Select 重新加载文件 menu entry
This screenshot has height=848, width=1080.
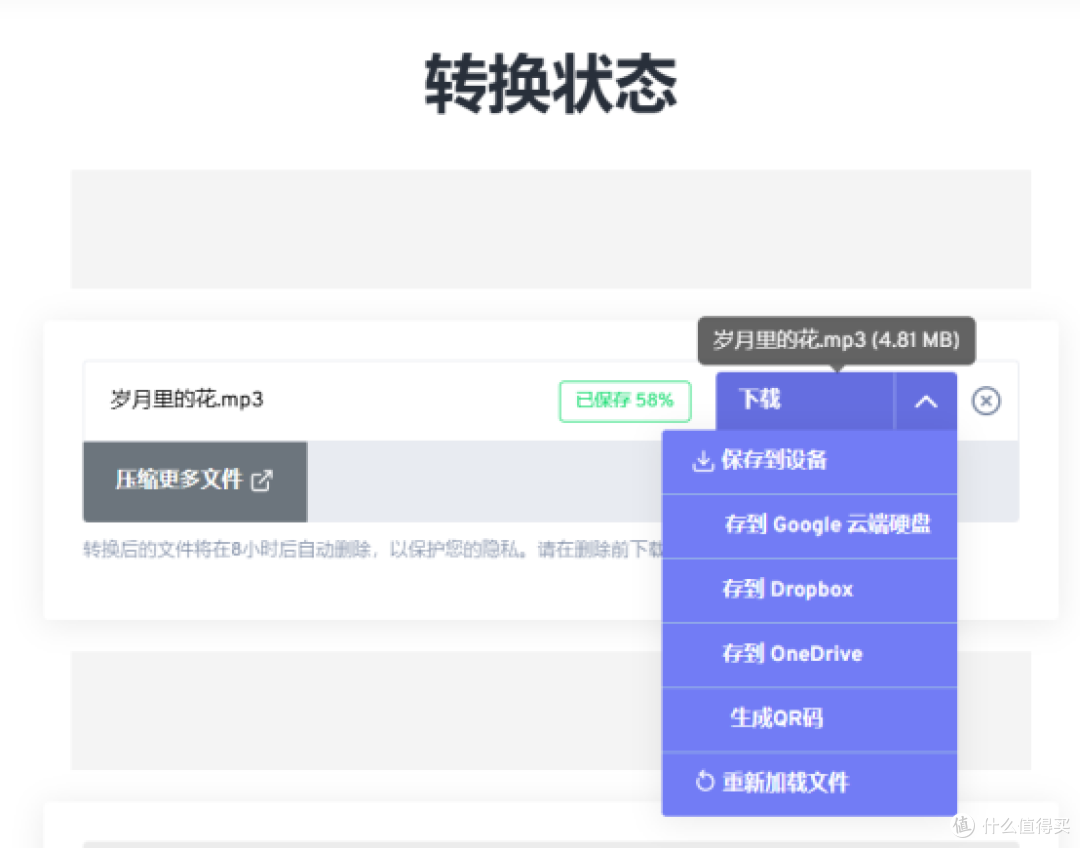pyautogui.click(x=809, y=783)
